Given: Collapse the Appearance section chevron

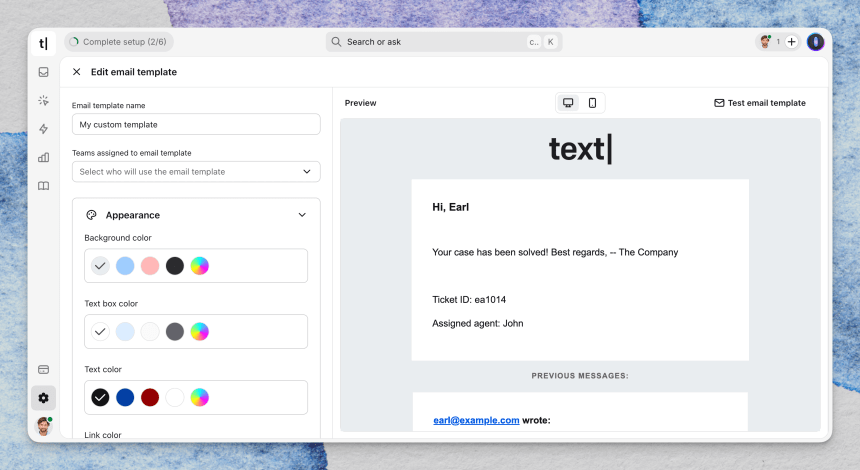Looking at the screenshot, I should coord(302,215).
